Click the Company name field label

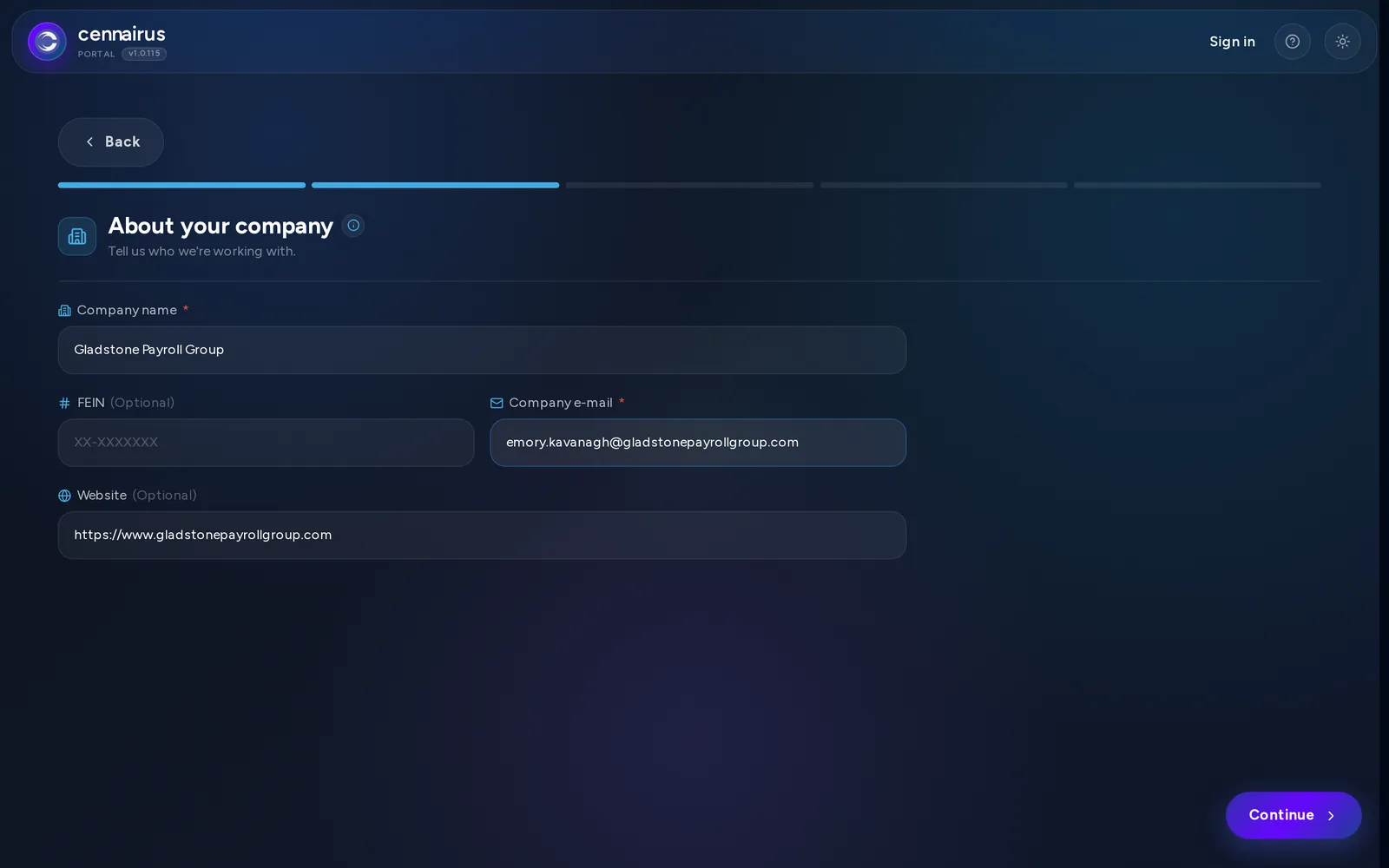pyautogui.click(x=127, y=310)
